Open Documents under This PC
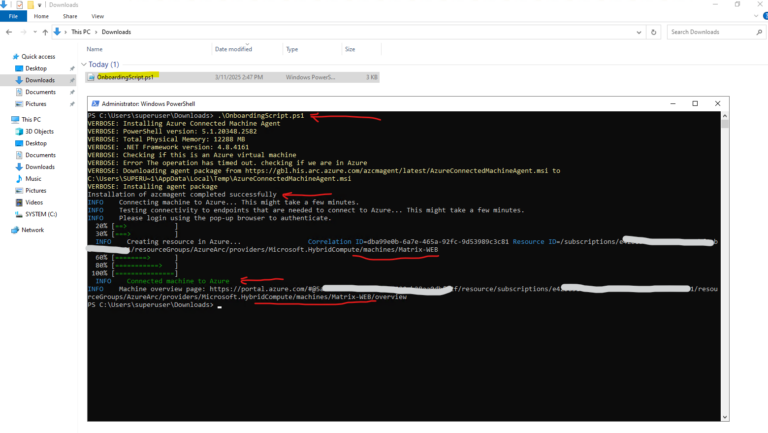 40,155
